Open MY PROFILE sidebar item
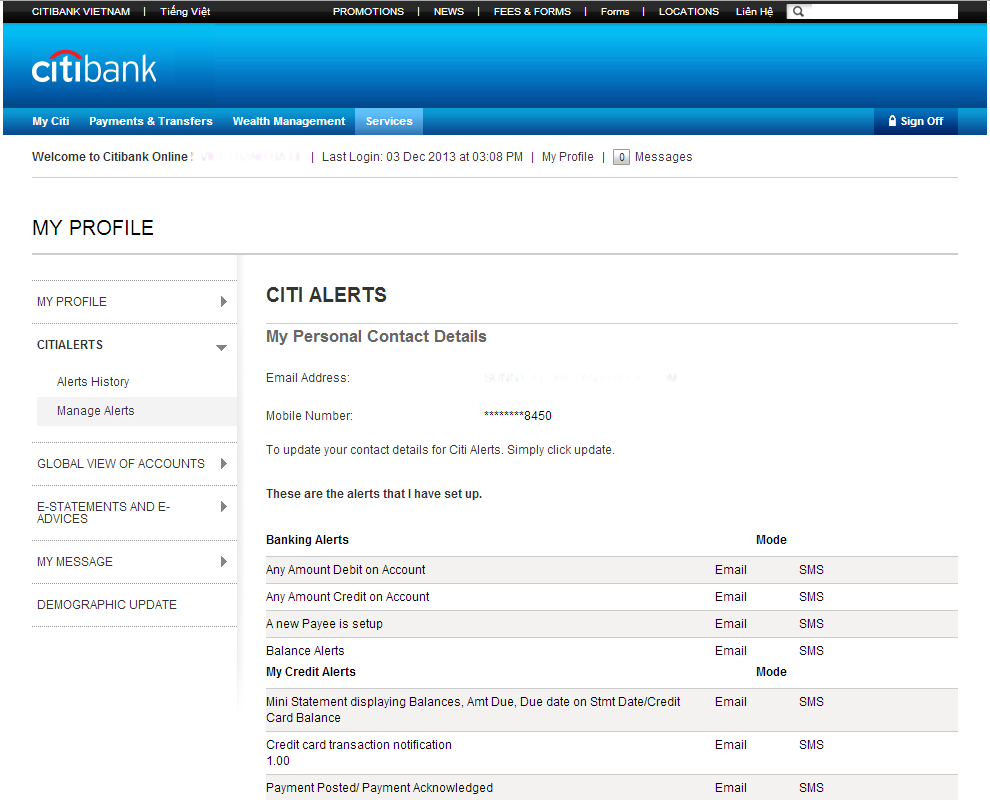The height and width of the screenshot is (800, 990). 72,302
